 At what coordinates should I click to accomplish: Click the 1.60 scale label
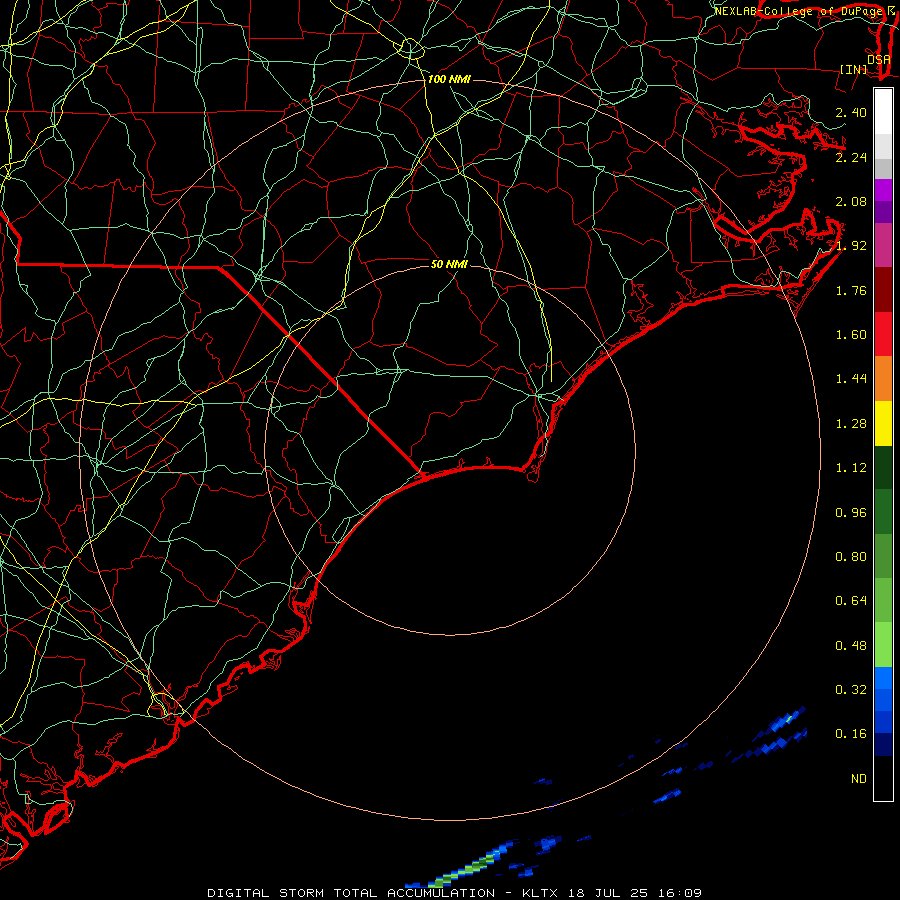(x=851, y=335)
